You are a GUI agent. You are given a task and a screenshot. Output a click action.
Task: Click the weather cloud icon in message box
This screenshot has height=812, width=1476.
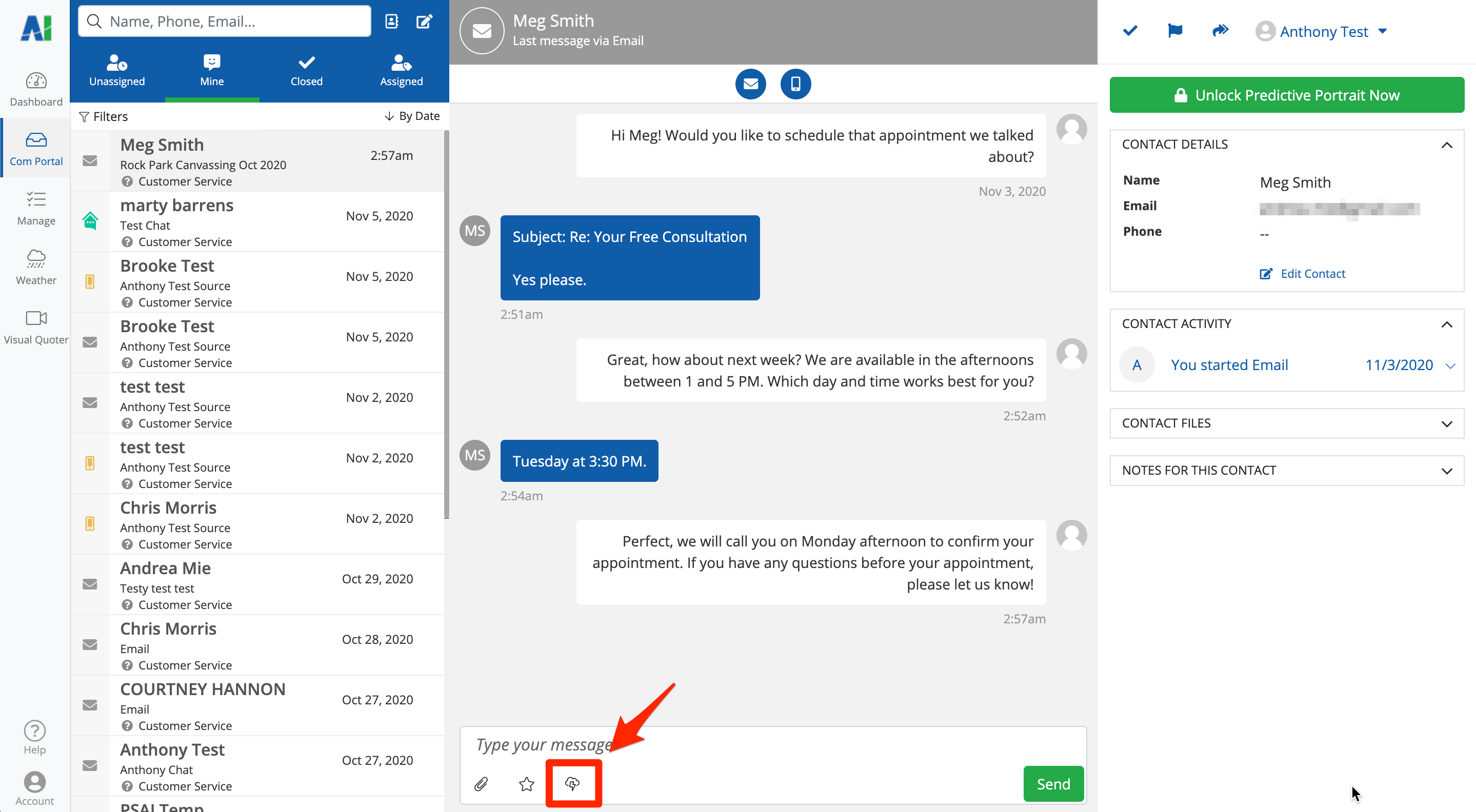[x=572, y=783]
